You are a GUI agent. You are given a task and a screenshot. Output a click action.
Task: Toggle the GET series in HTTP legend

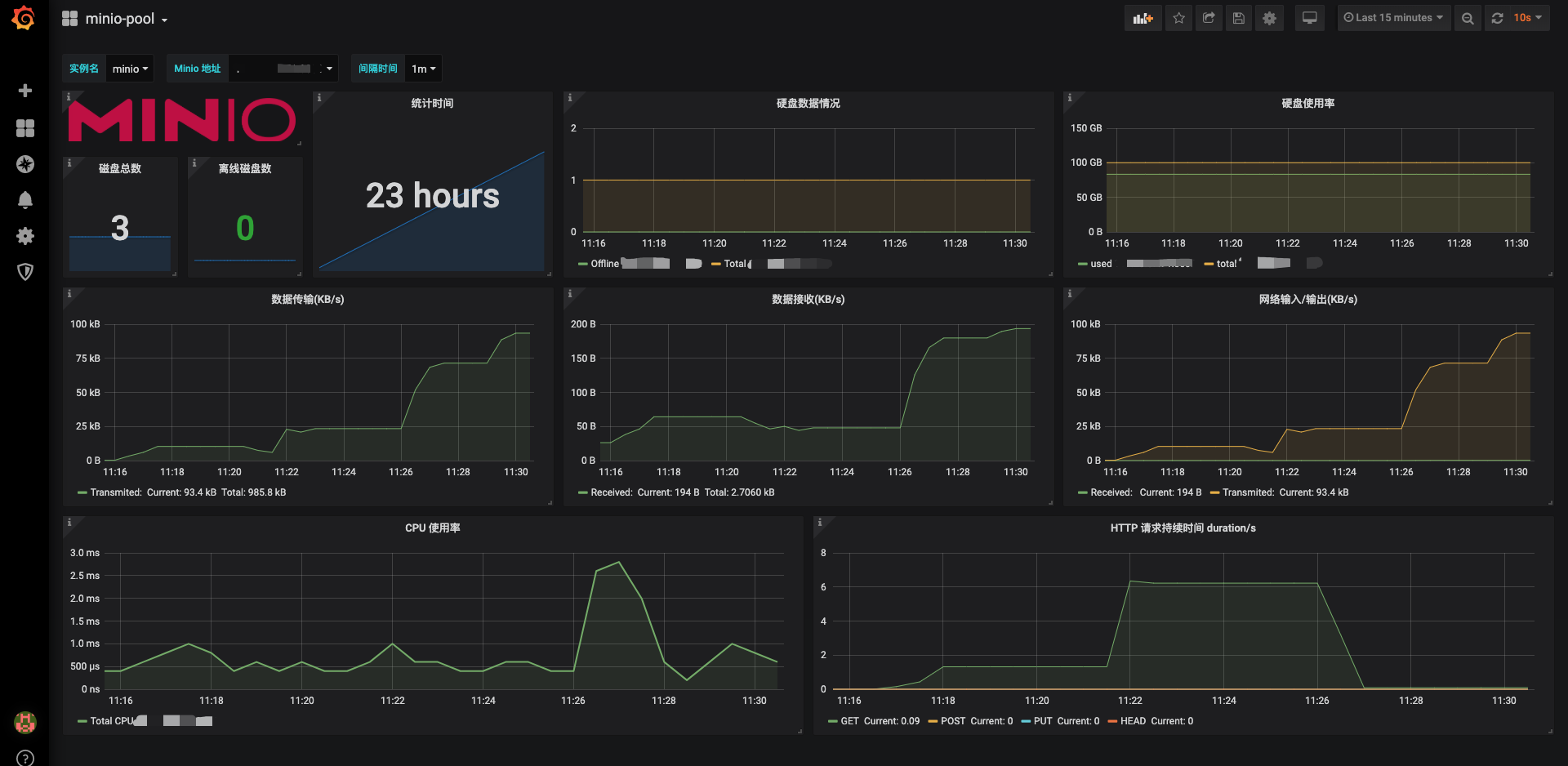[x=850, y=721]
